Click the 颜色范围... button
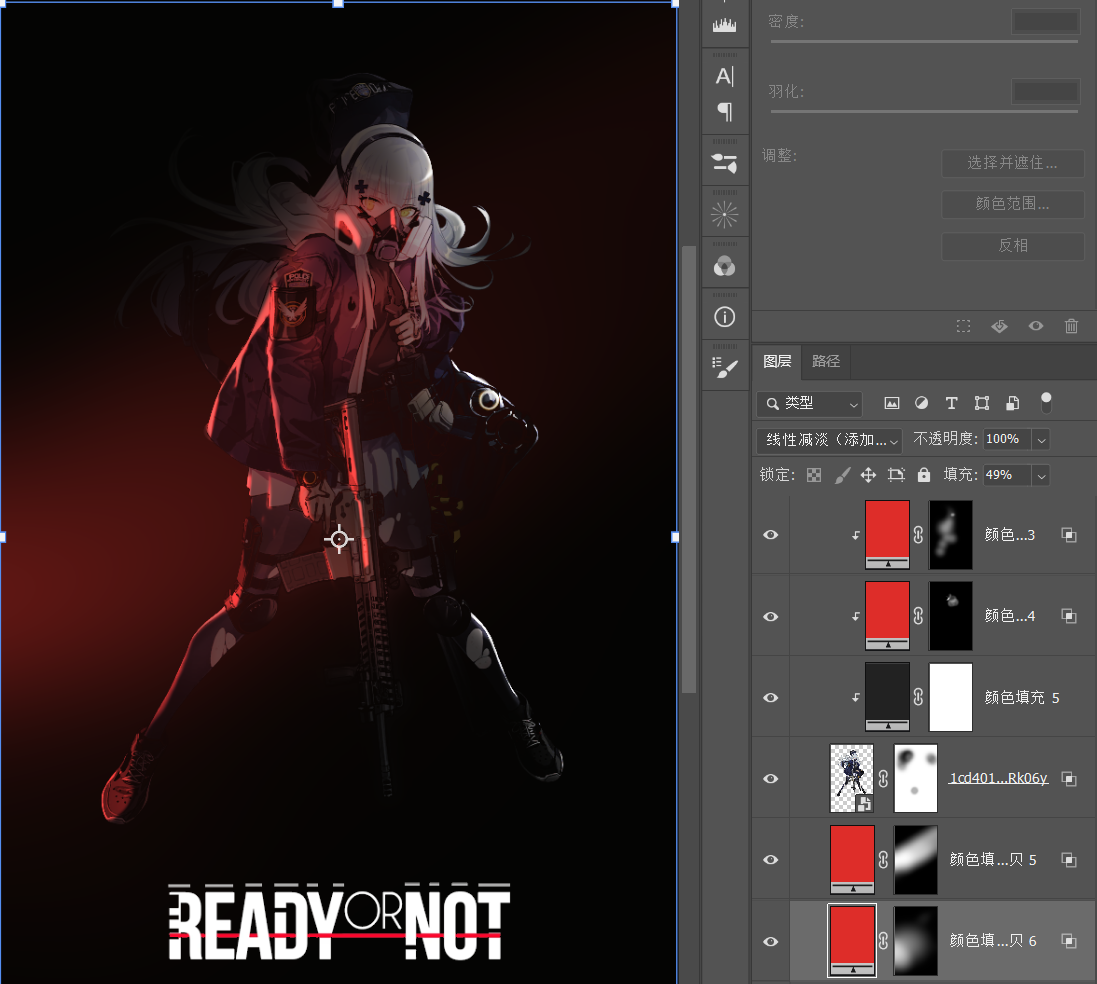Image resolution: width=1097 pixels, height=984 pixels. click(x=1012, y=204)
